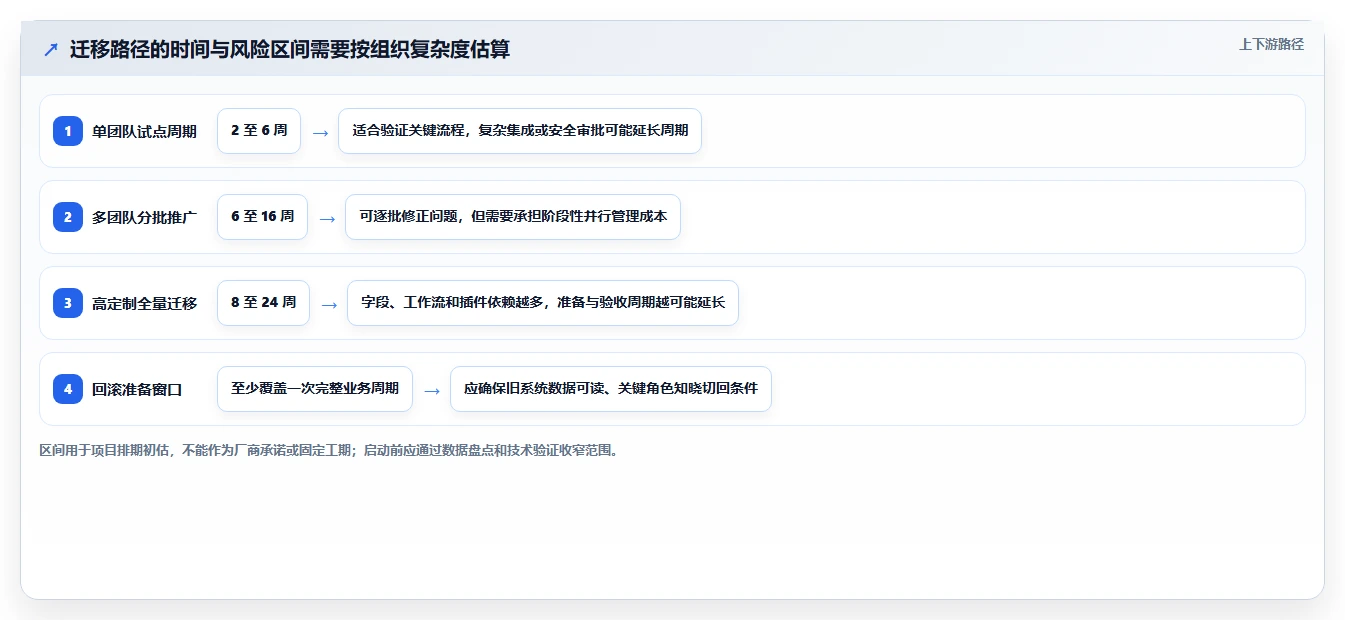Screen dimensions: 1345x620
Task: Click the arrow after 2 至 6 周
Action: coord(320,132)
